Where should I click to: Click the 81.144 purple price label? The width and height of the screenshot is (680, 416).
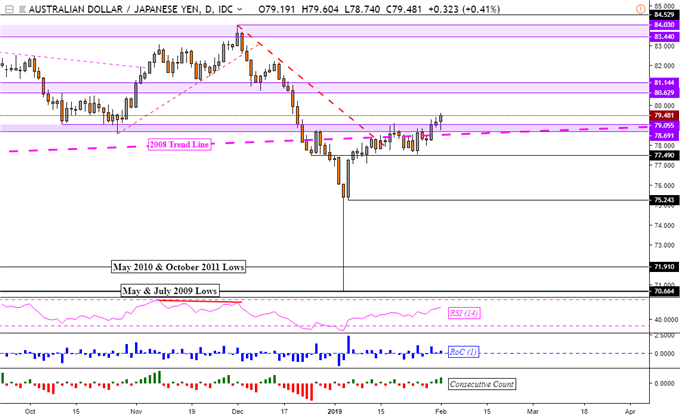[x=664, y=82]
